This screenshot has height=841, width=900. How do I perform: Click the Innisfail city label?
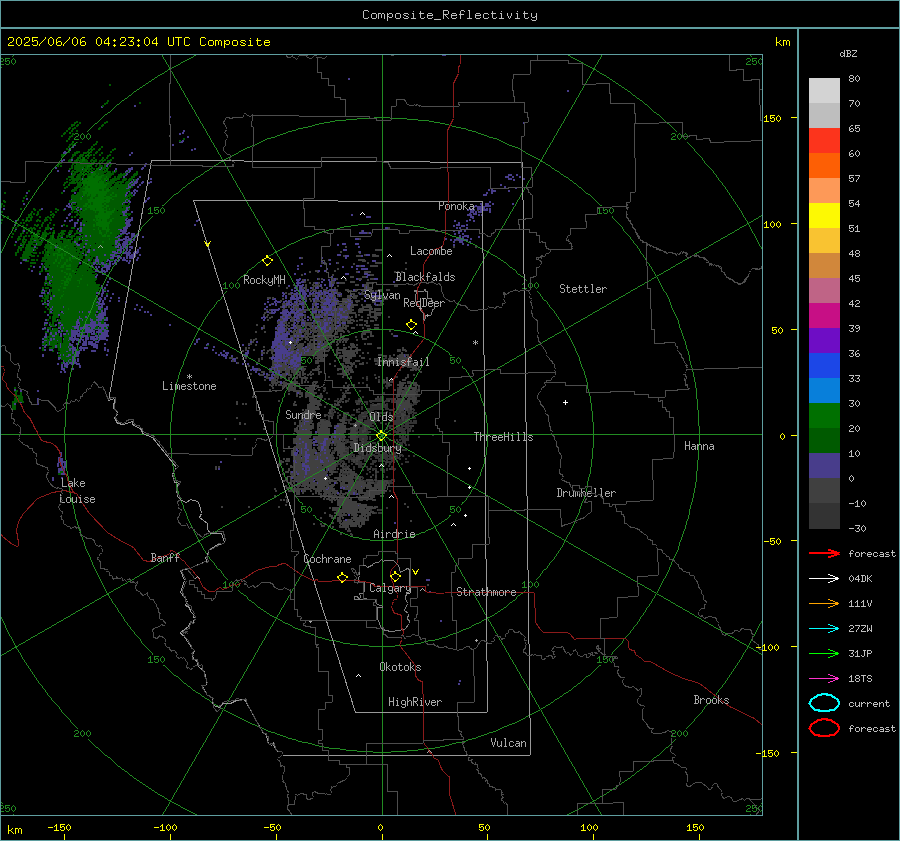tap(403, 362)
